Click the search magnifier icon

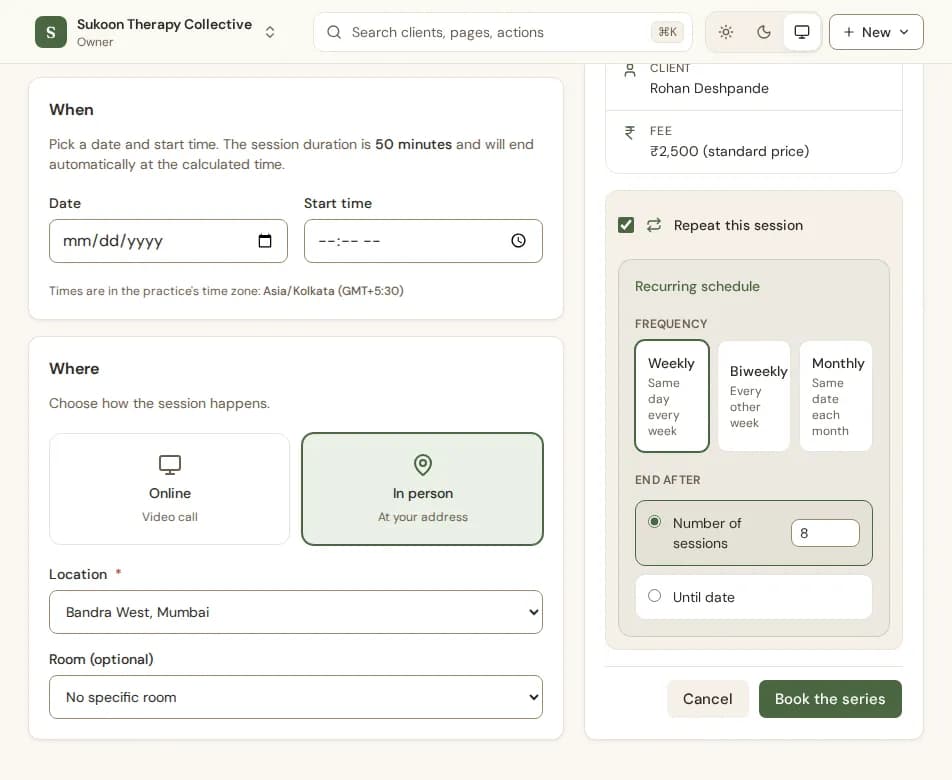[x=334, y=32]
